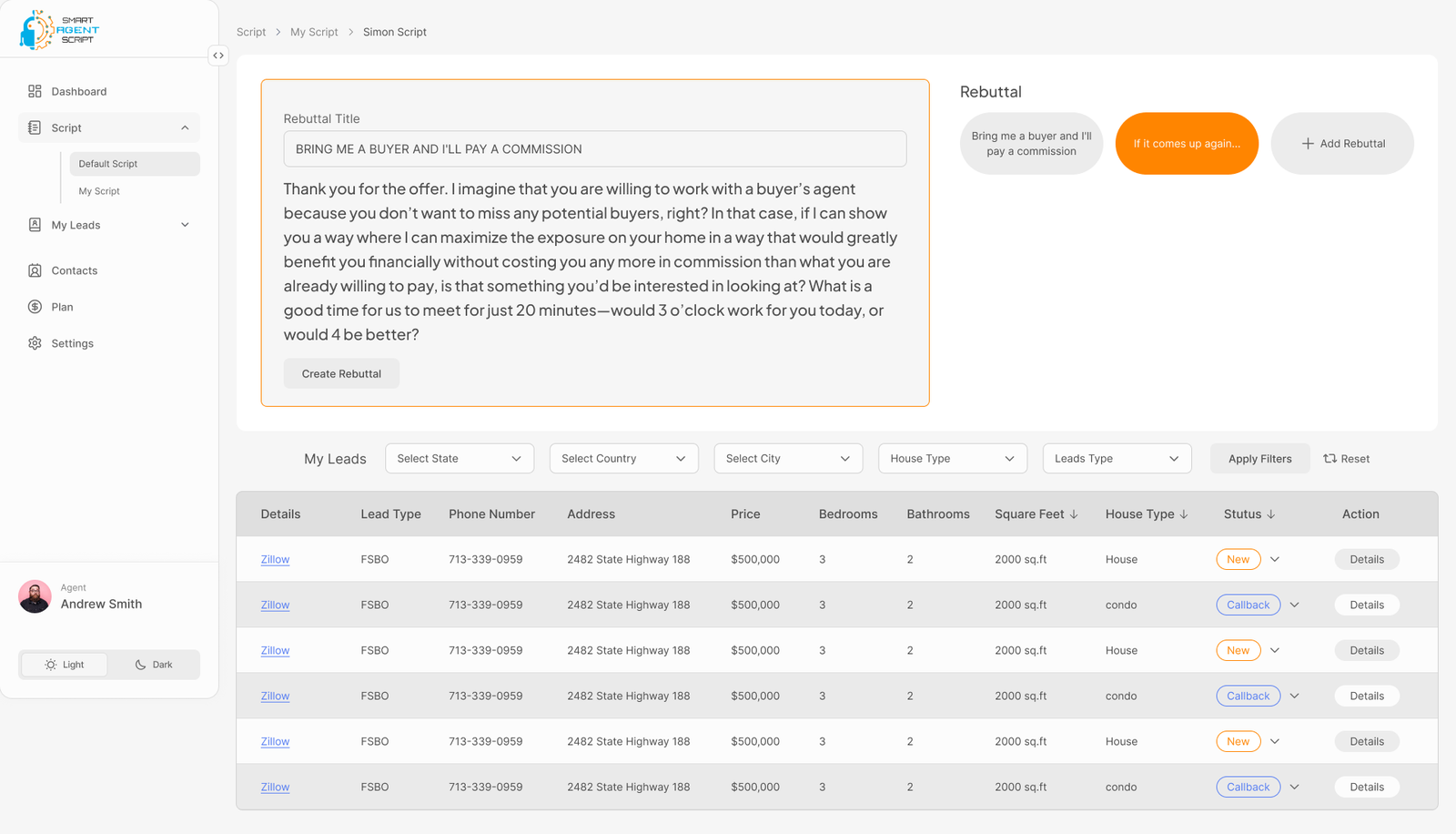Click the Contacts icon in sidebar
The height and width of the screenshot is (834, 1456).
pos(35,270)
